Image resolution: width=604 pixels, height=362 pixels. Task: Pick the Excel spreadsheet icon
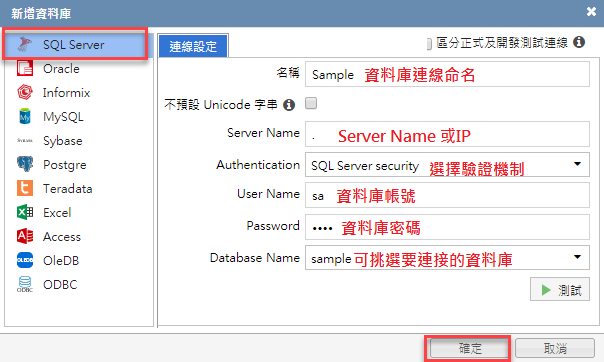pos(25,212)
